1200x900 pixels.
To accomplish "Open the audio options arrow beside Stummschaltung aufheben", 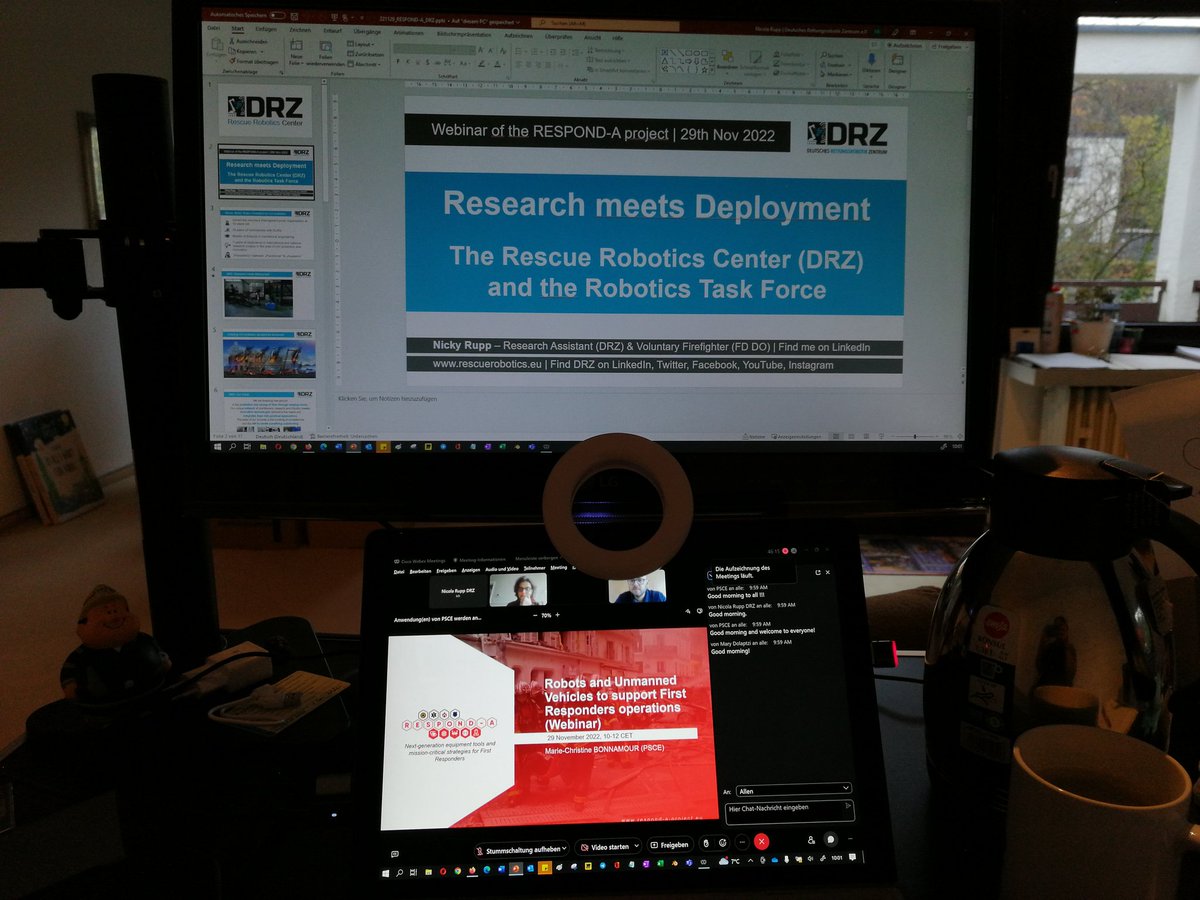I will (x=564, y=850).
